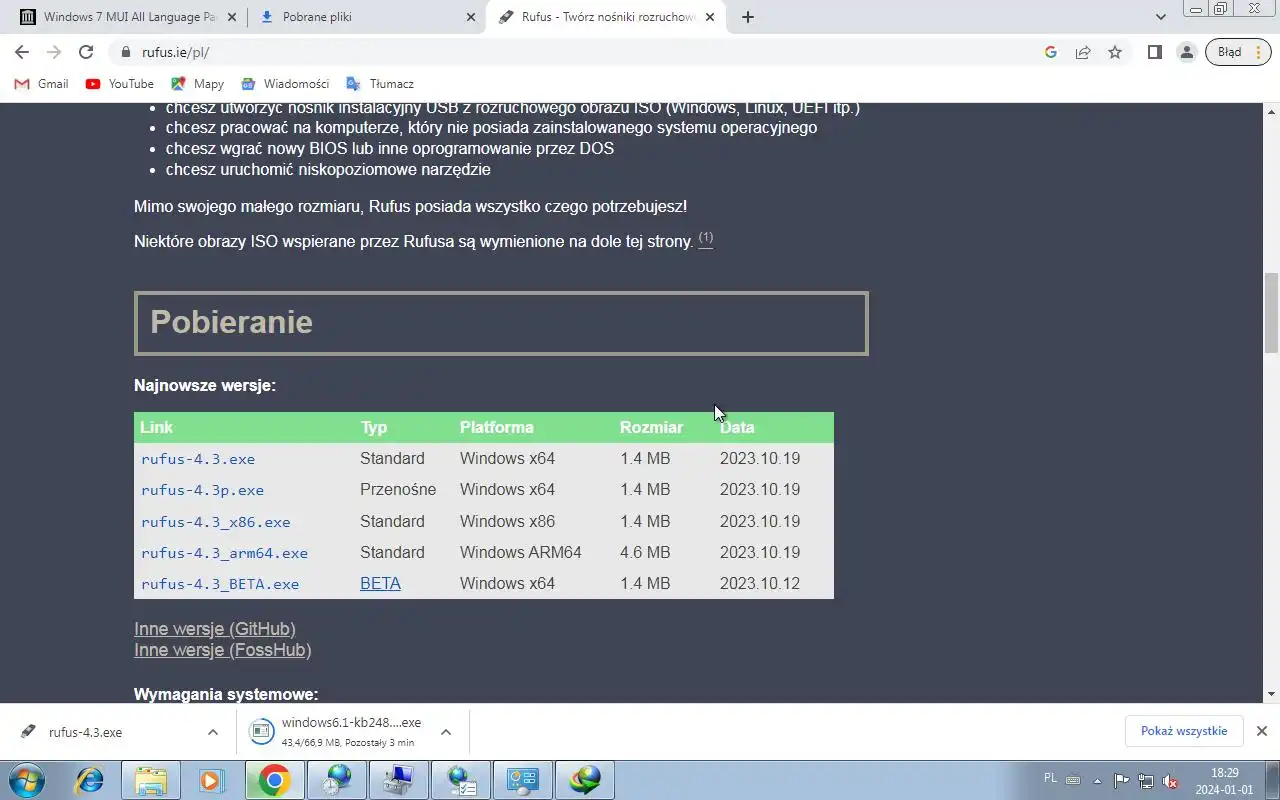
Task: Click the Google icon in address bar
Action: click(1051, 52)
